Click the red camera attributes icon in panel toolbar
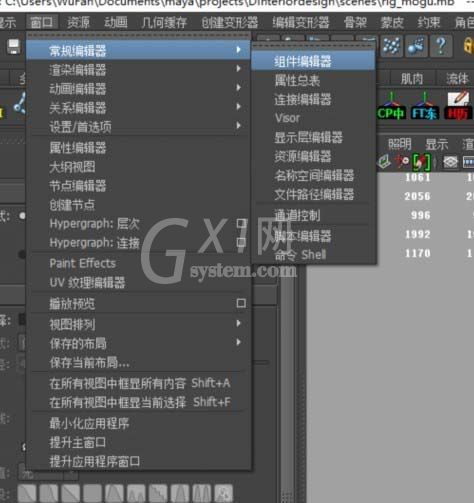Image resolution: width=474 pixels, height=503 pixels. pos(402,162)
